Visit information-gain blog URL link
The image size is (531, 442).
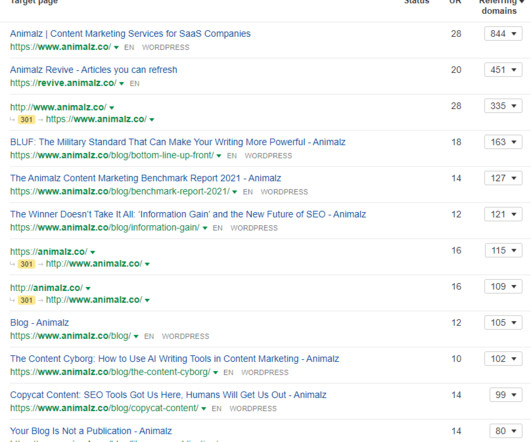tap(105, 228)
